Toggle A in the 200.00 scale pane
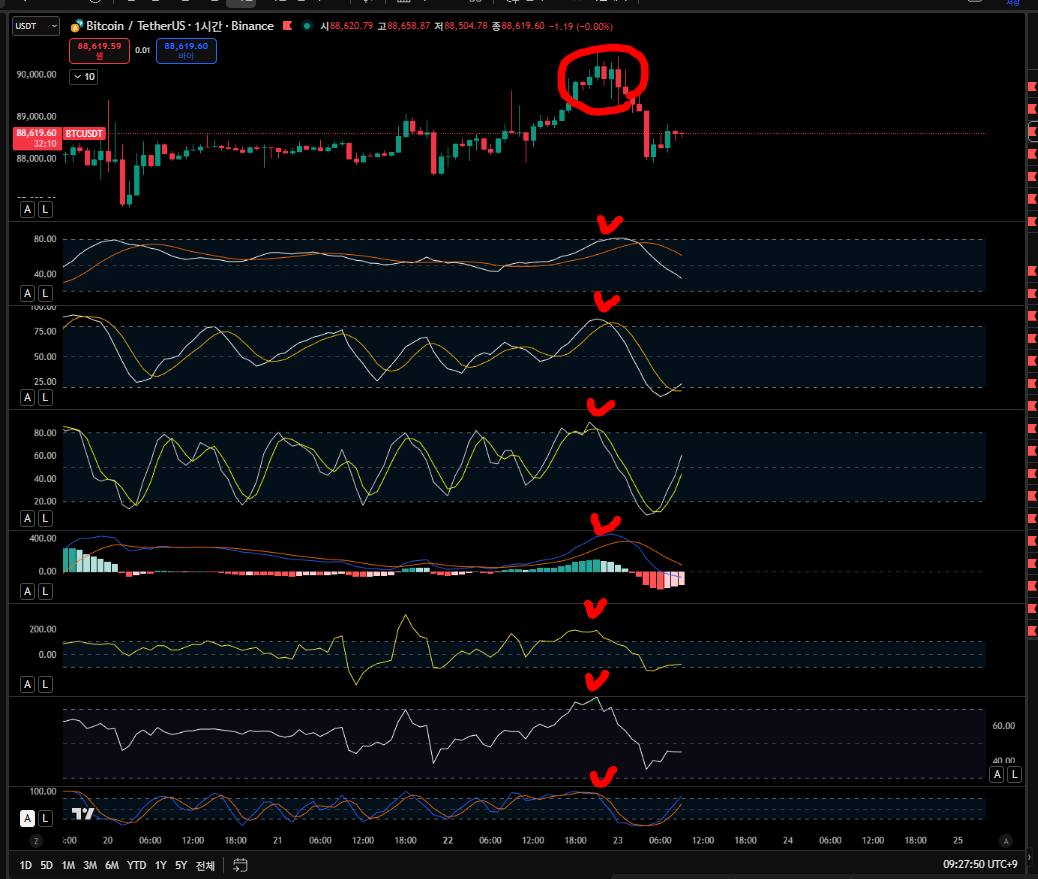 click(x=27, y=684)
